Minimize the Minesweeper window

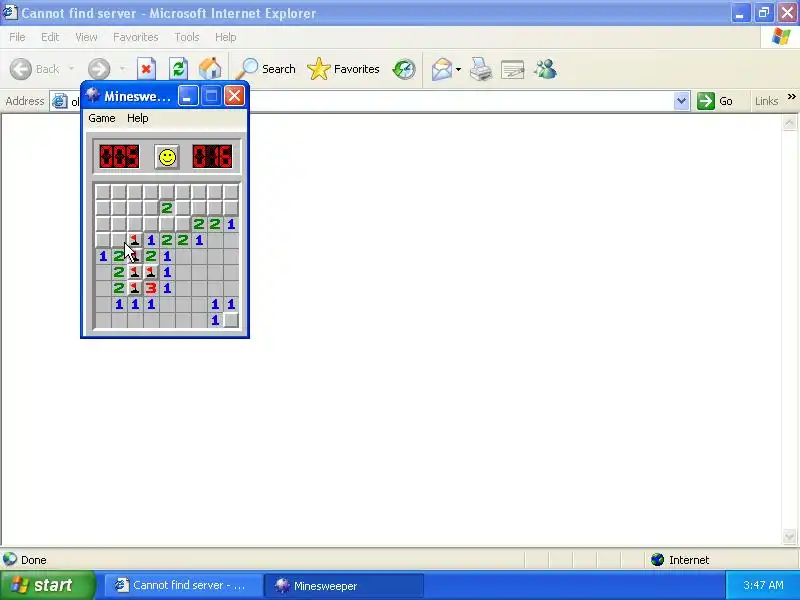pos(188,96)
